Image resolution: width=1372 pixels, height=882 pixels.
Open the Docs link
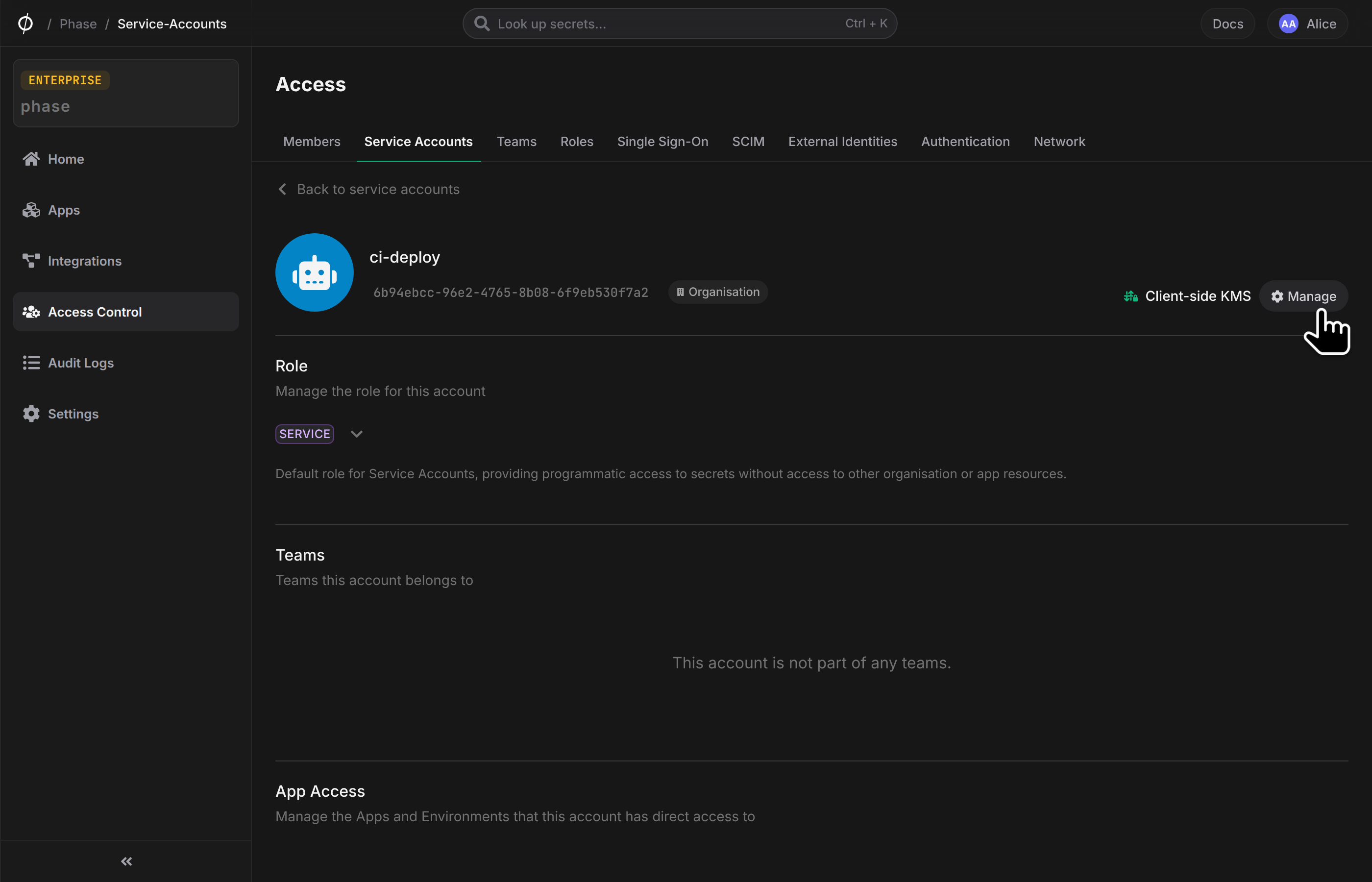click(1228, 24)
